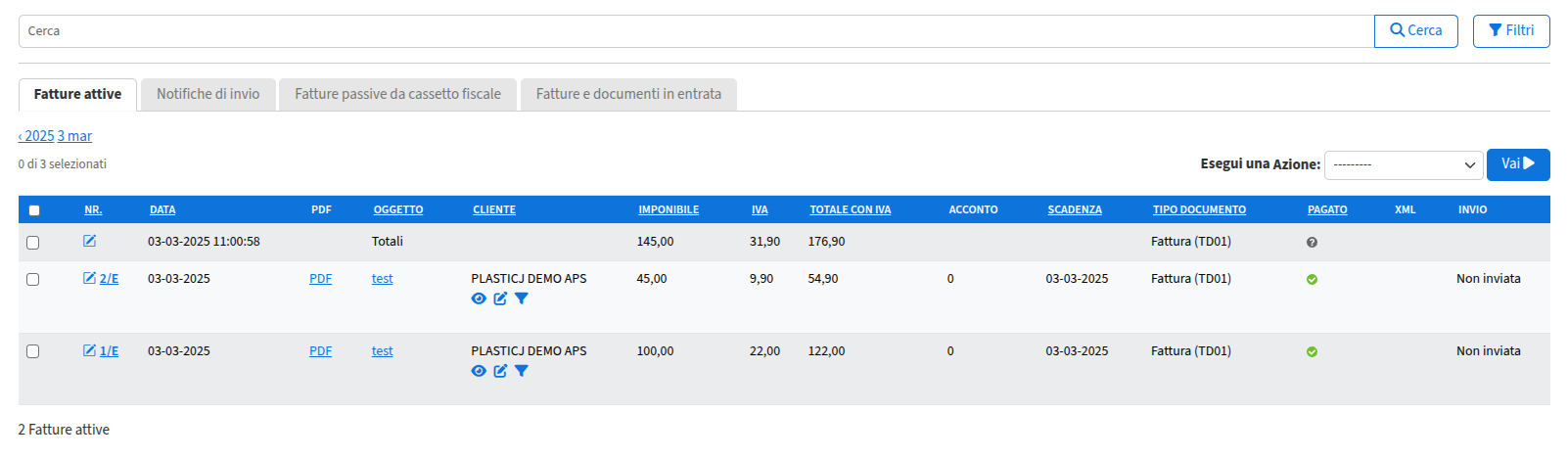Open Fatture passive da cassetto fiscale tab
This screenshot has width=1568, height=459.
397,94
